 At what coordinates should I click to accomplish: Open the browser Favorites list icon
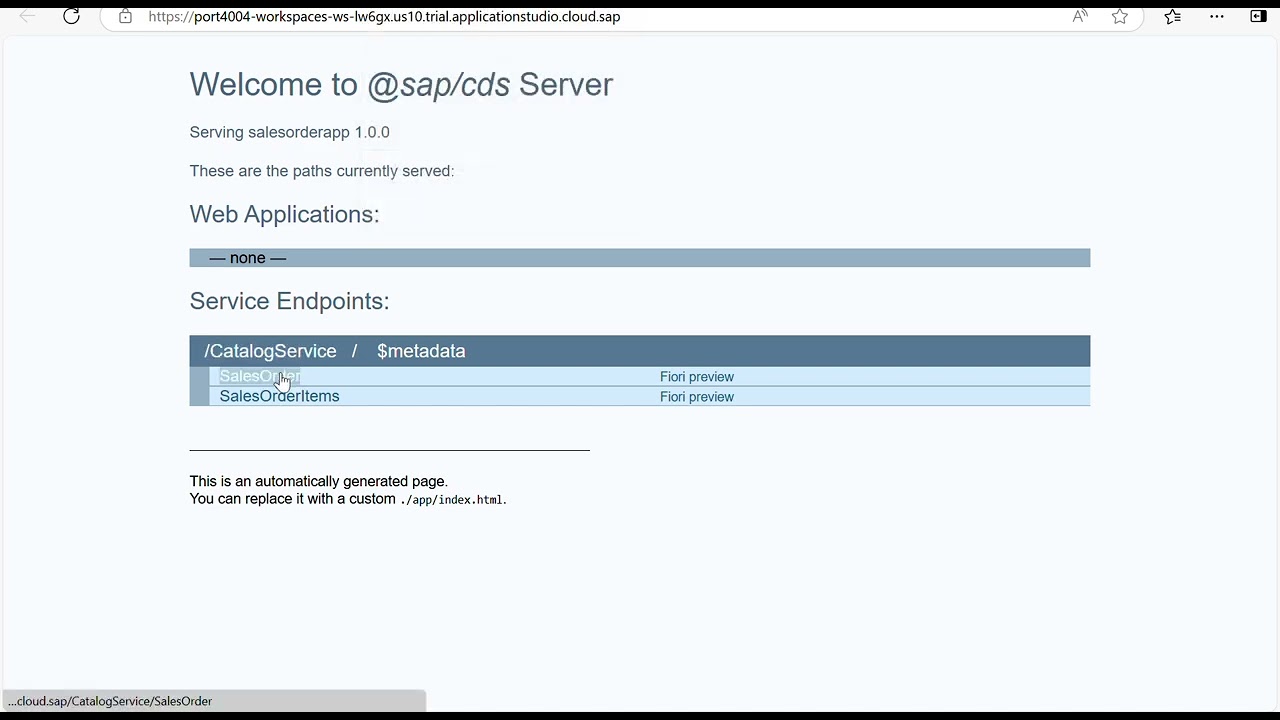(1173, 16)
